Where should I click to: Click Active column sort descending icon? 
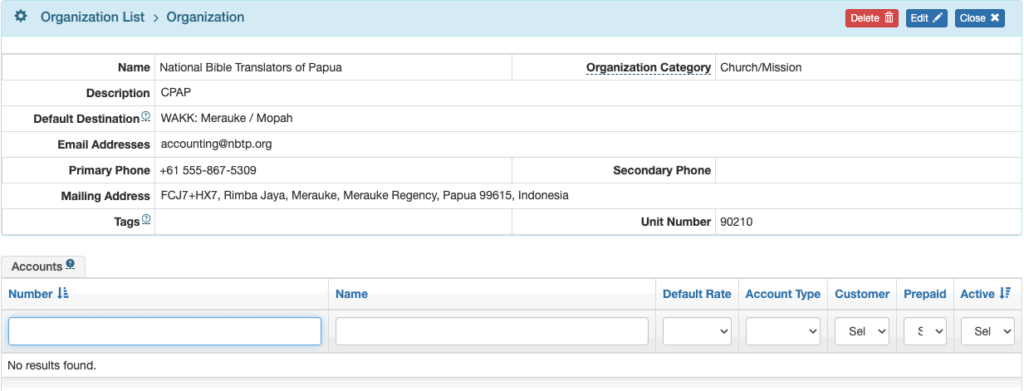pyautogui.click(x=1005, y=294)
